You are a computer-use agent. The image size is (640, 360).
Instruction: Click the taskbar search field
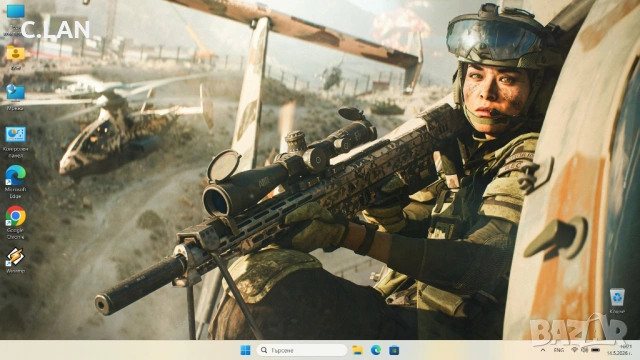pos(302,350)
